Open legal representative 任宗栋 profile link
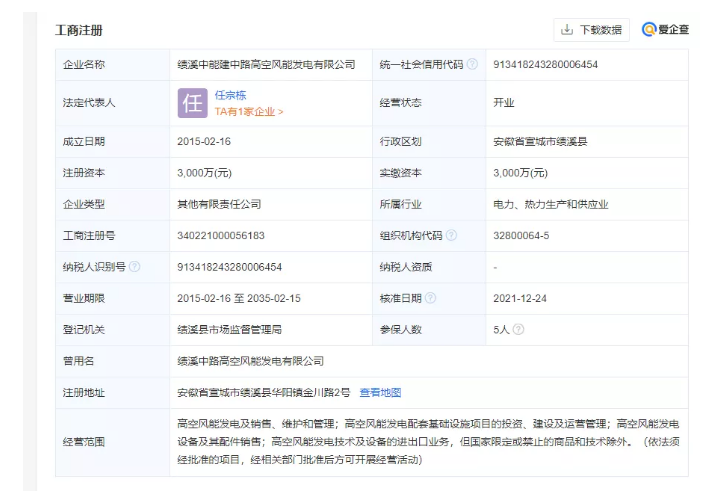 click(x=231, y=95)
